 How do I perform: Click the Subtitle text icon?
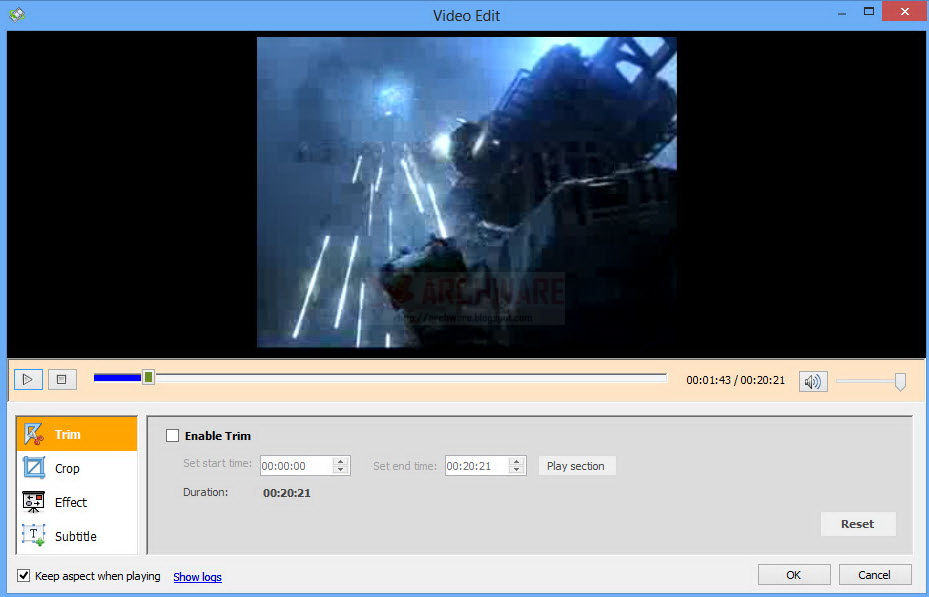coord(34,535)
